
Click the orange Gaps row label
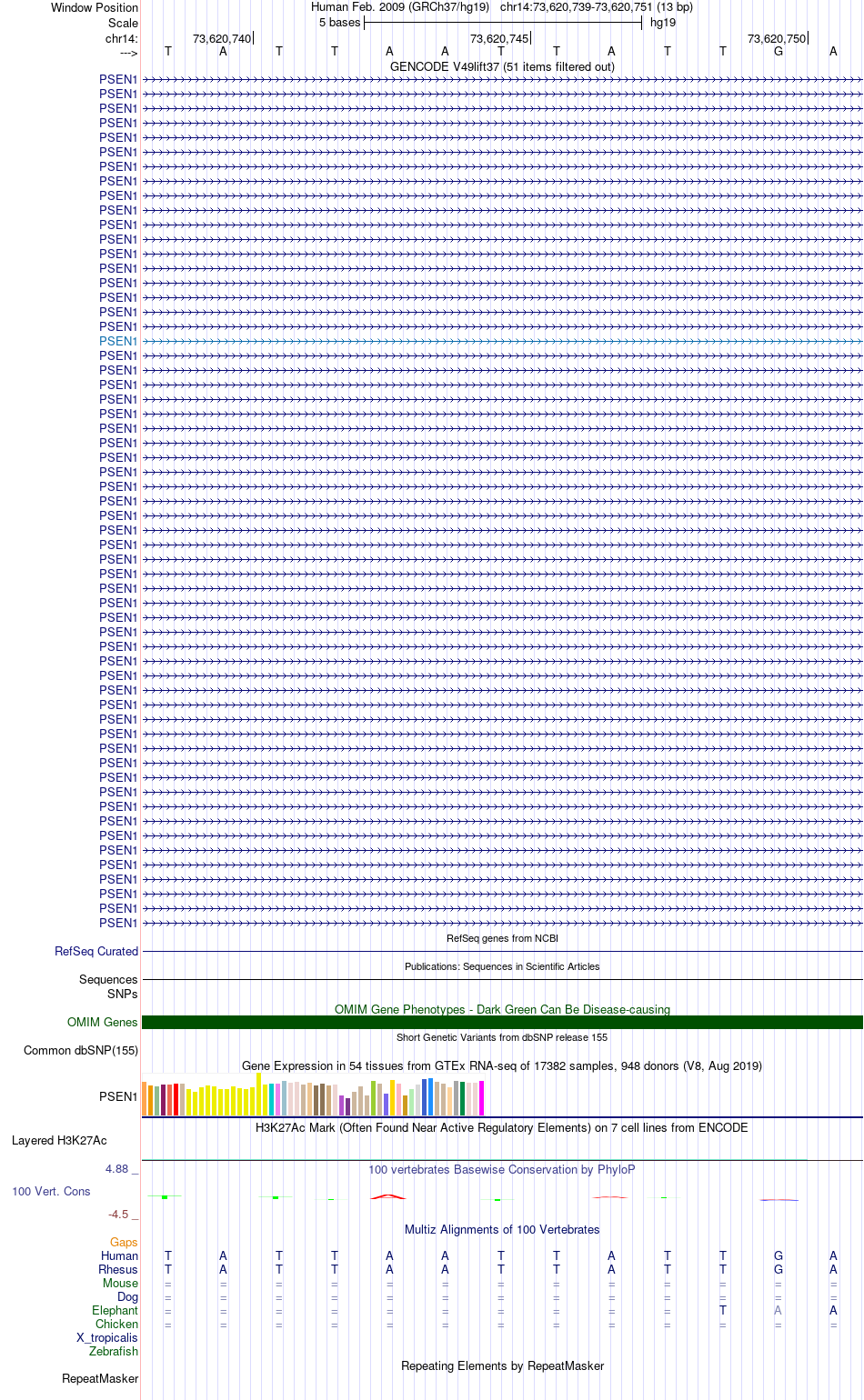pyautogui.click(x=124, y=1242)
